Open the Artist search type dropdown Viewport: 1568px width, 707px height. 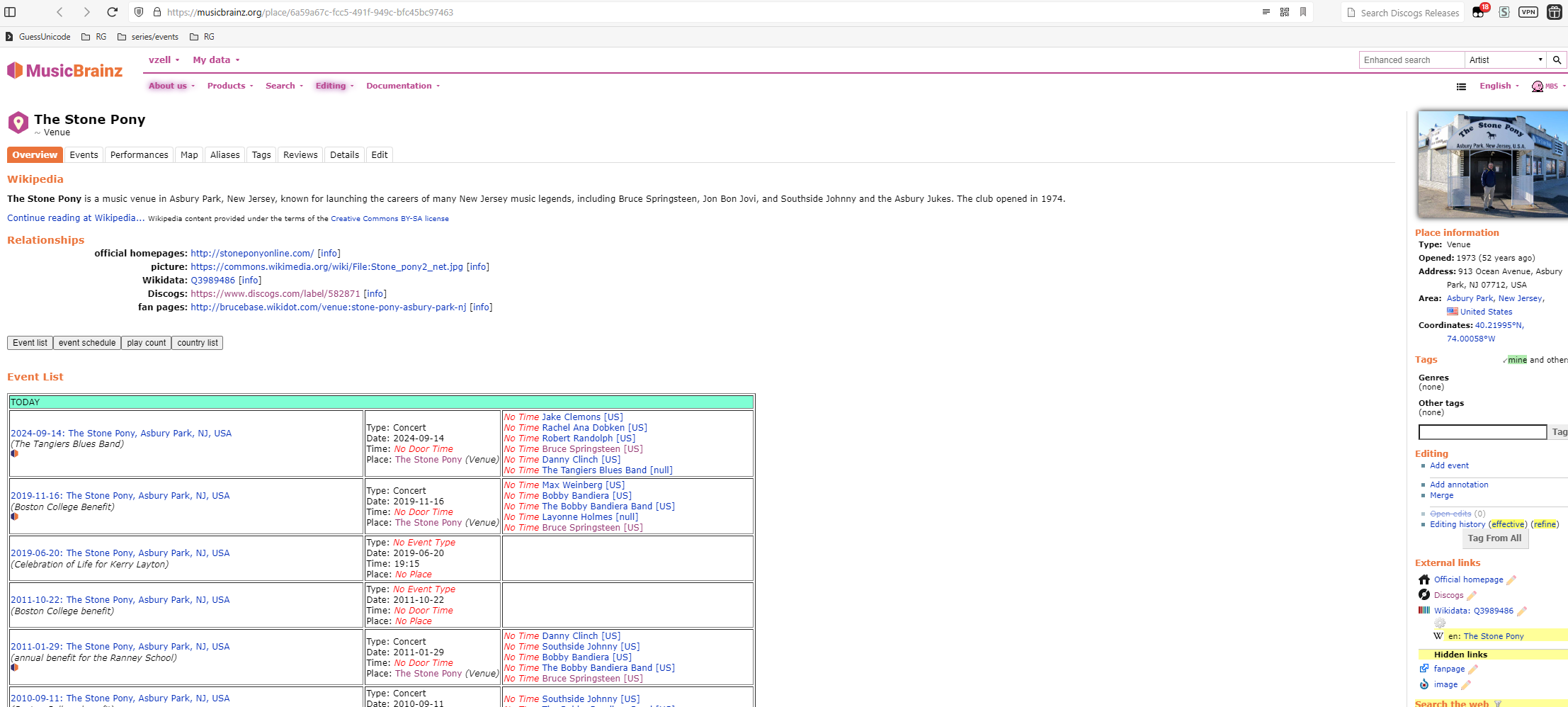pos(1505,60)
